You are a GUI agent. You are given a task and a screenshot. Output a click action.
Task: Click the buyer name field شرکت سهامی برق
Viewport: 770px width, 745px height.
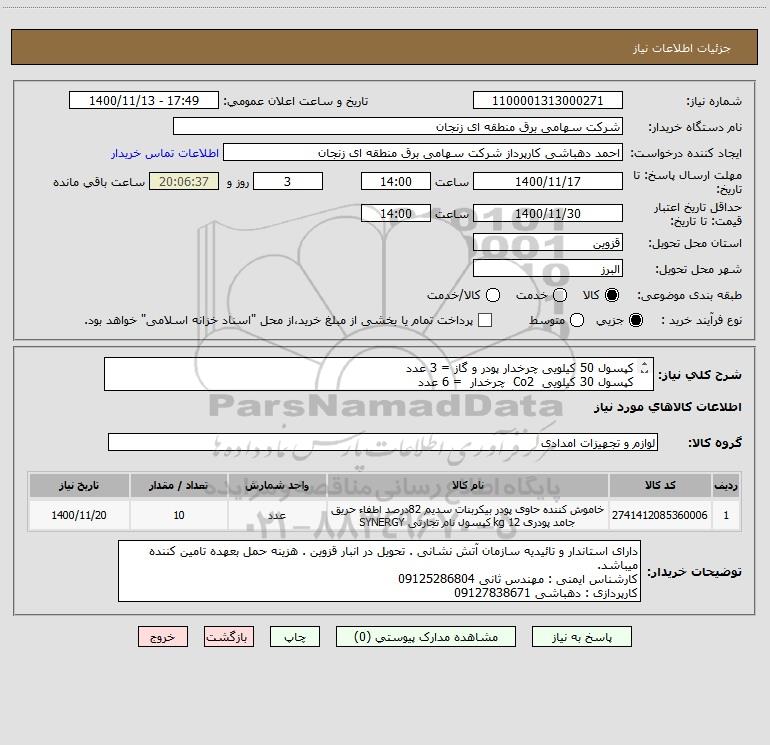398,127
